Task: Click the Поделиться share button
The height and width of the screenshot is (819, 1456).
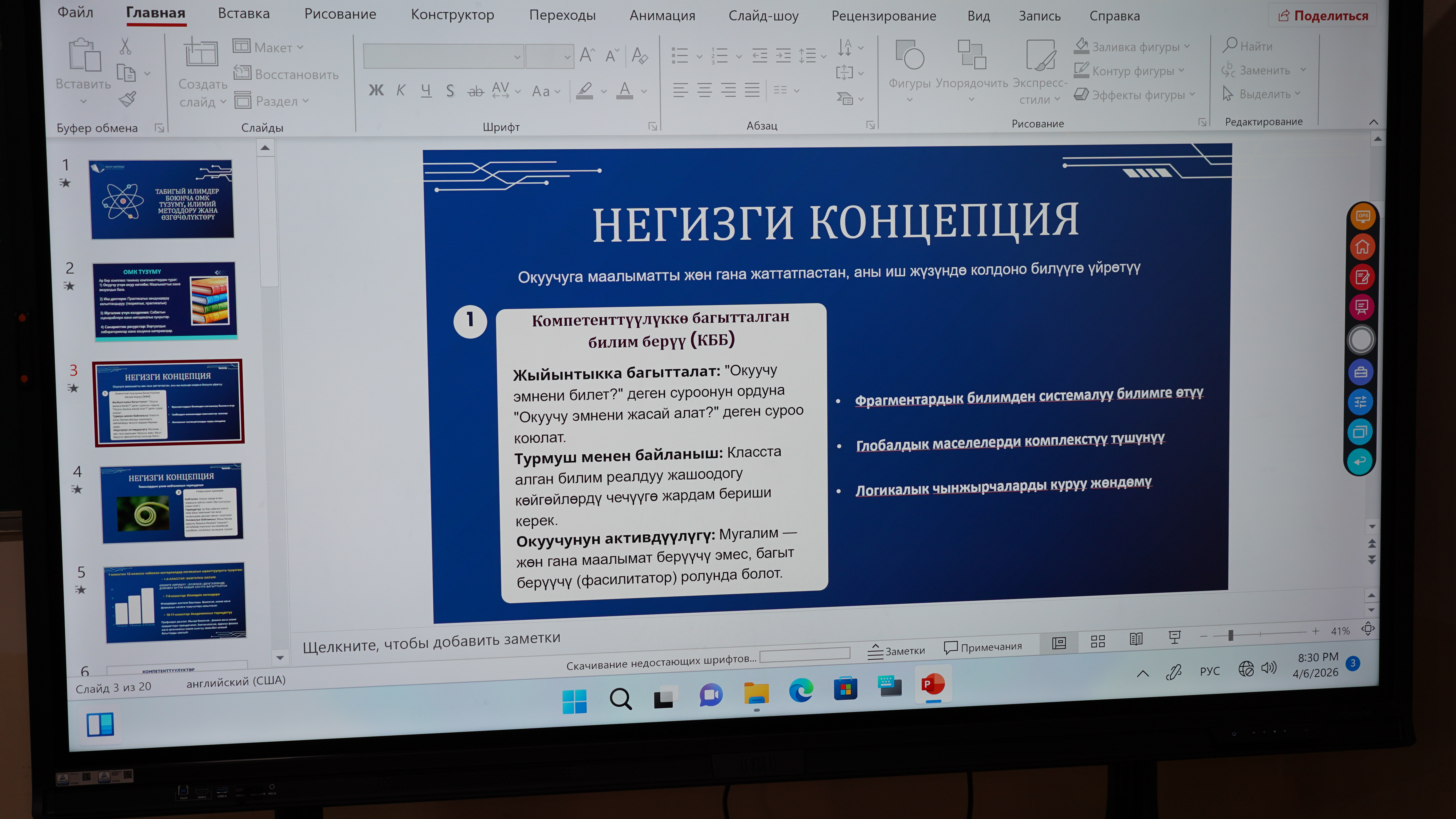Action: 1323,16
